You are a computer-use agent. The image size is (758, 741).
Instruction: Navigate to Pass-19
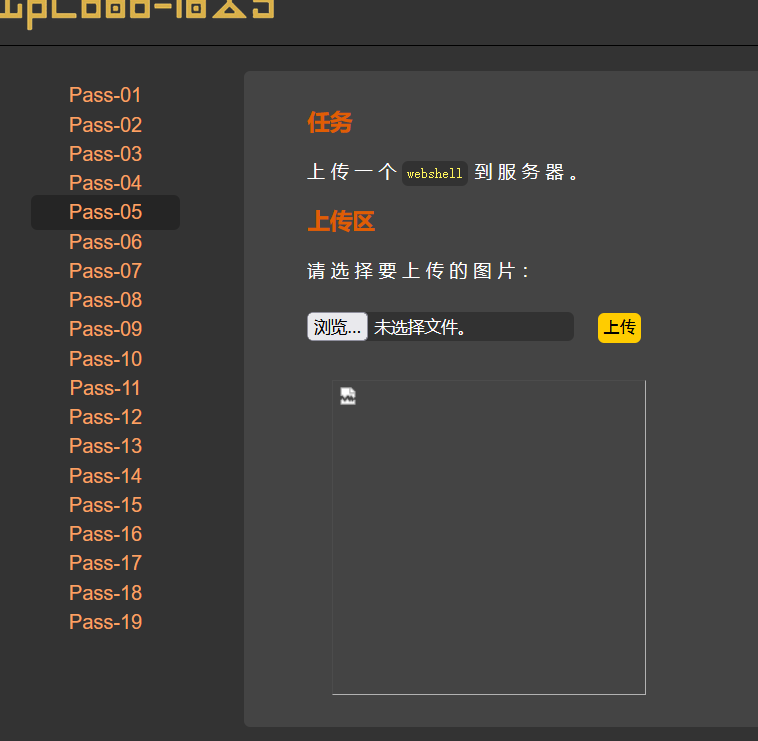105,622
